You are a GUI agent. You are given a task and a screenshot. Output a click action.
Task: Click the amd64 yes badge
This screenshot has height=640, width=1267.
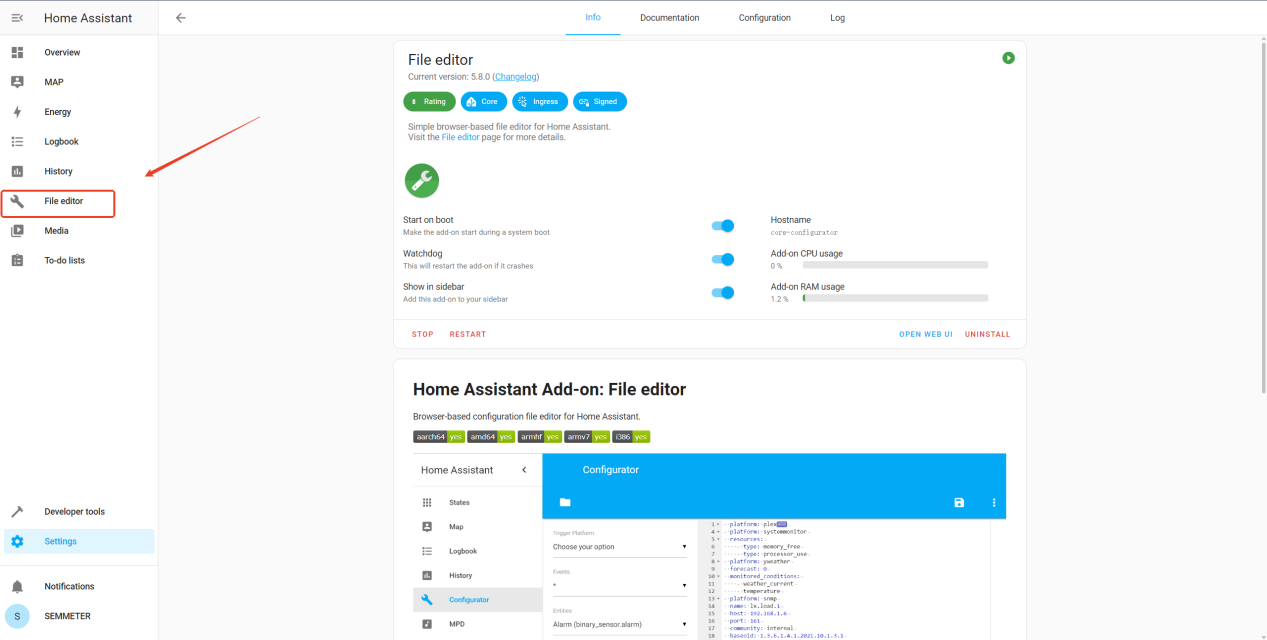point(491,436)
